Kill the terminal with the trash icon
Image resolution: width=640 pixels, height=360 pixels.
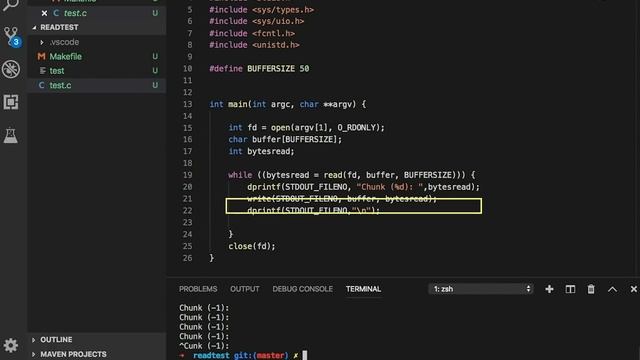click(591, 289)
